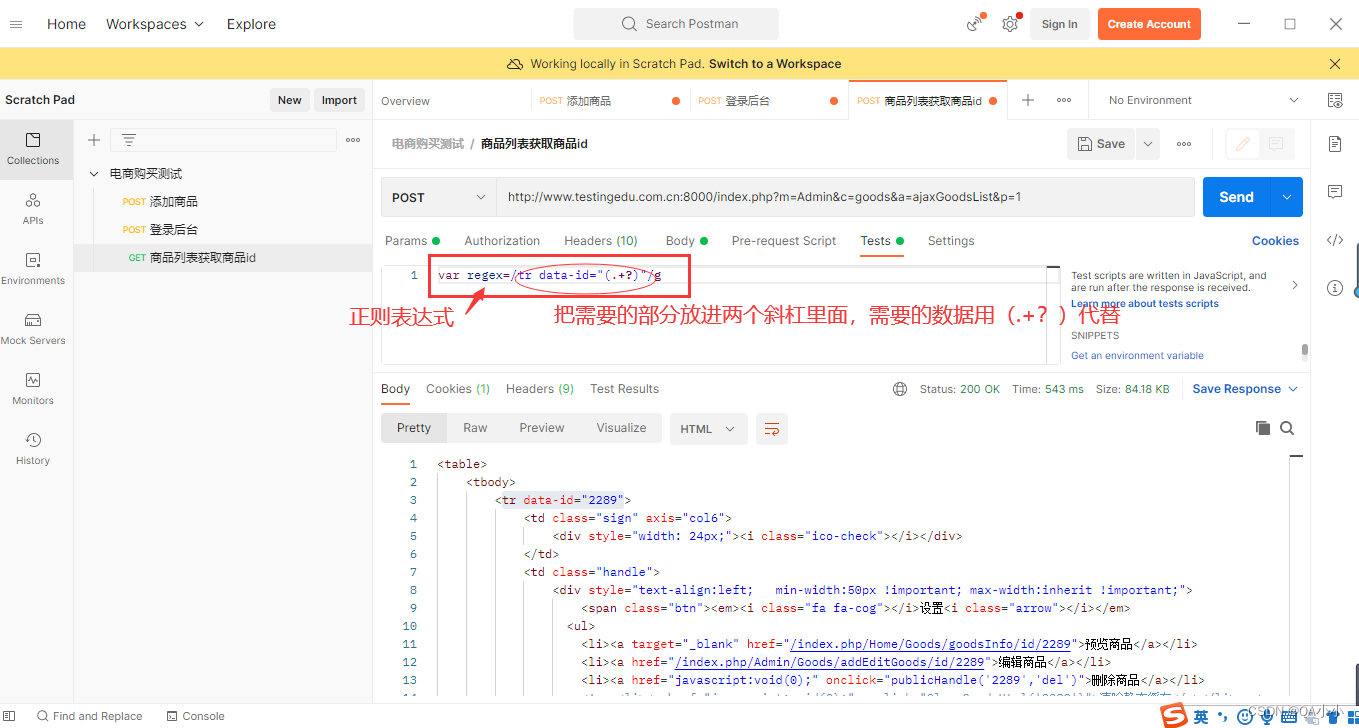This screenshot has height=728, width=1359.
Task: Open collections view more options dots
Action: point(353,140)
